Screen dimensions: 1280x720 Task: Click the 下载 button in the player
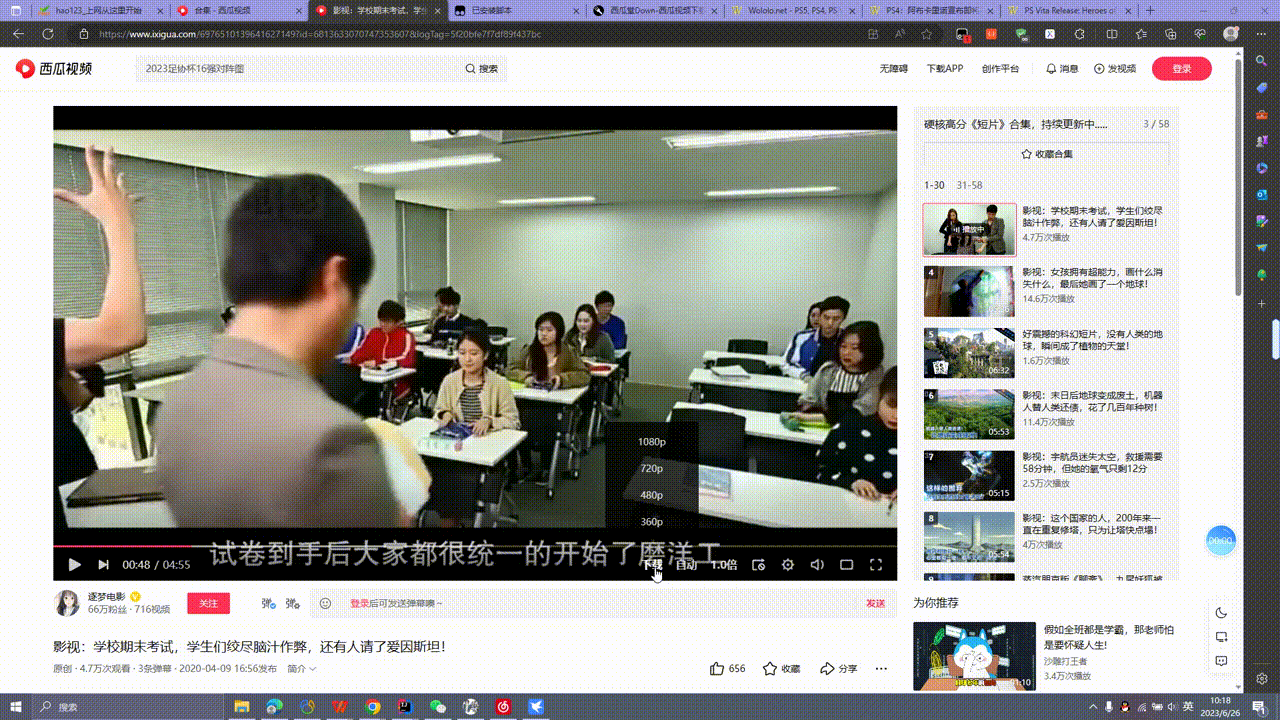pyautogui.click(x=652, y=565)
